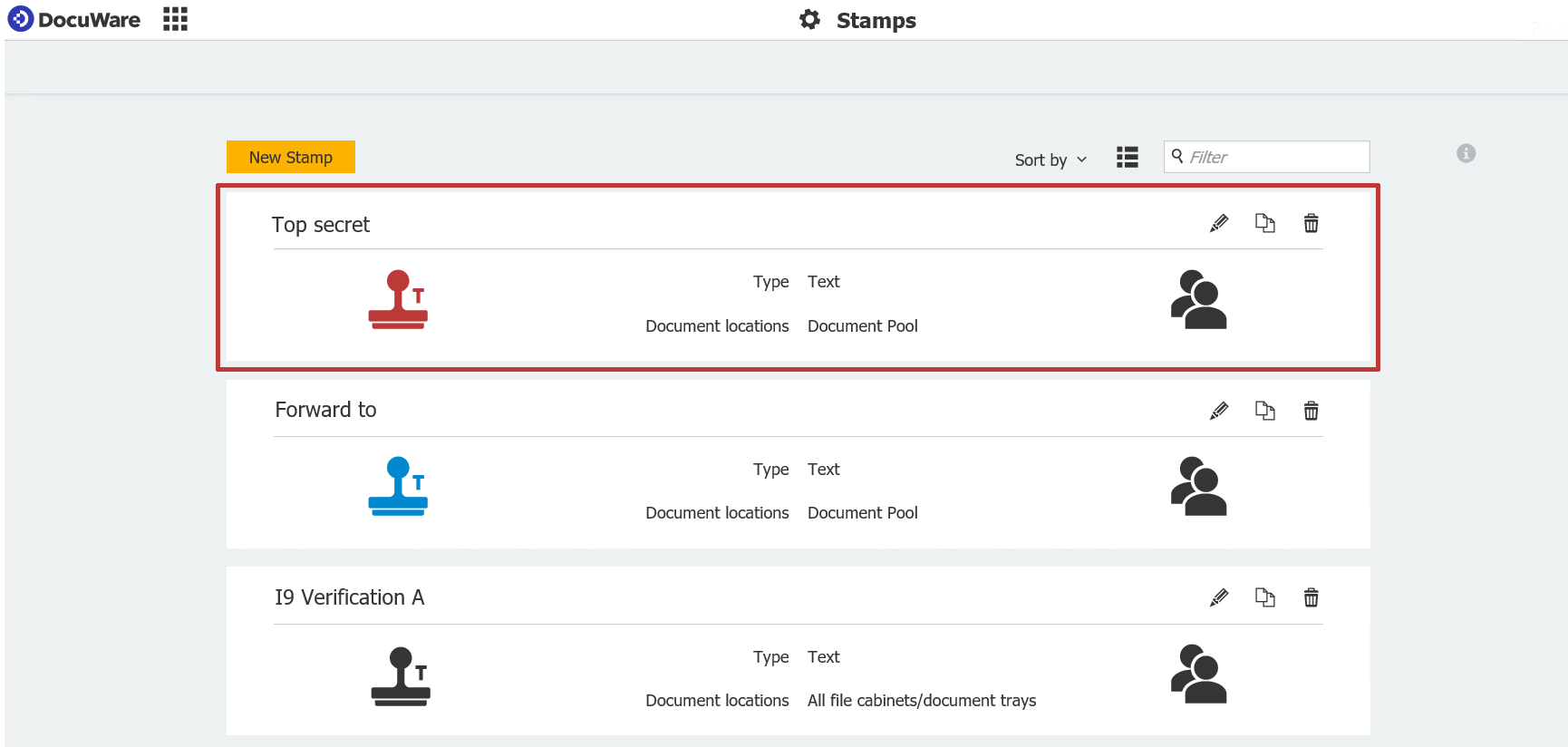1568x747 pixels.
Task: Duplicate the I9 Verification A stamp
Action: click(1264, 597)
